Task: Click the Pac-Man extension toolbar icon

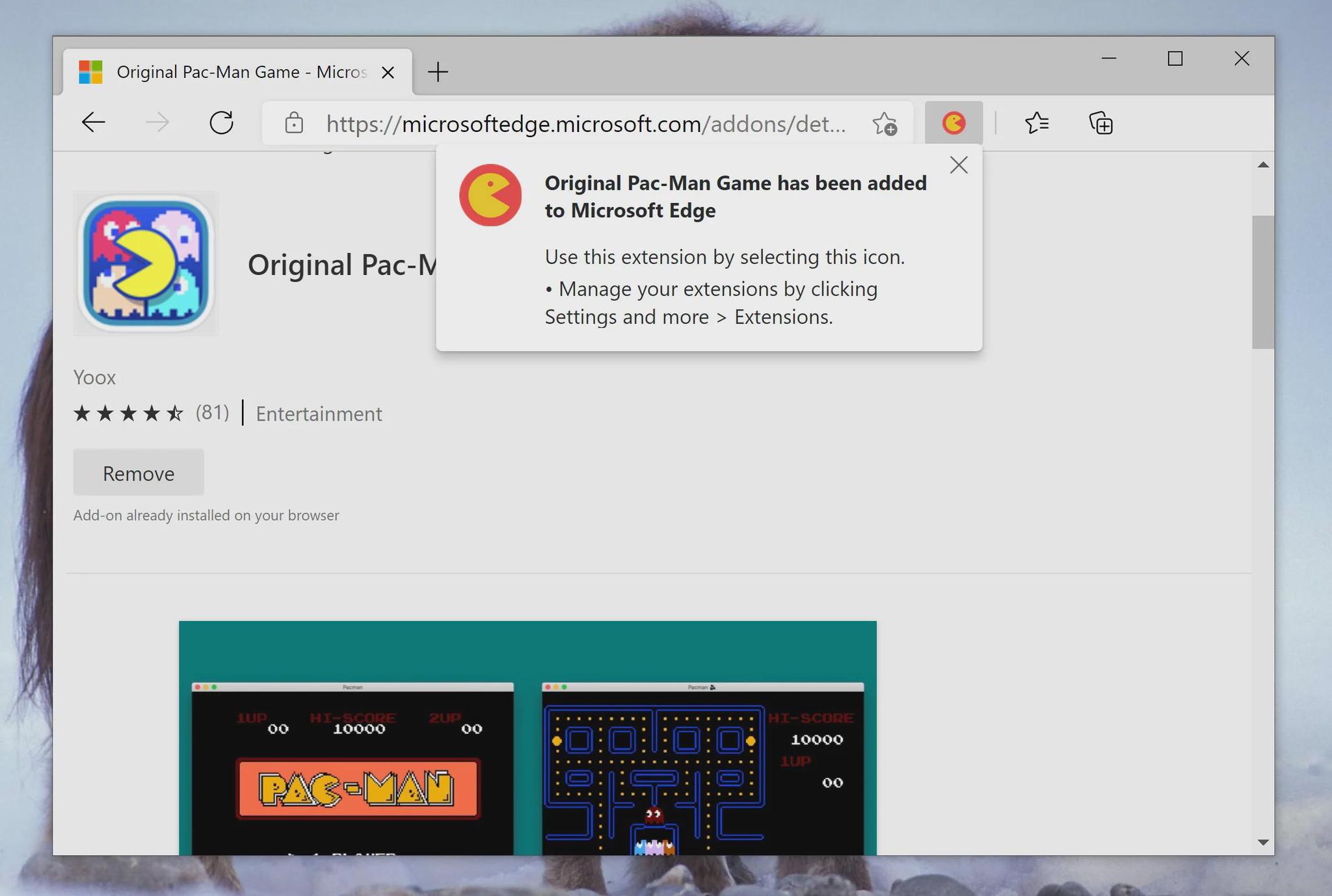Action: point(953,123)
